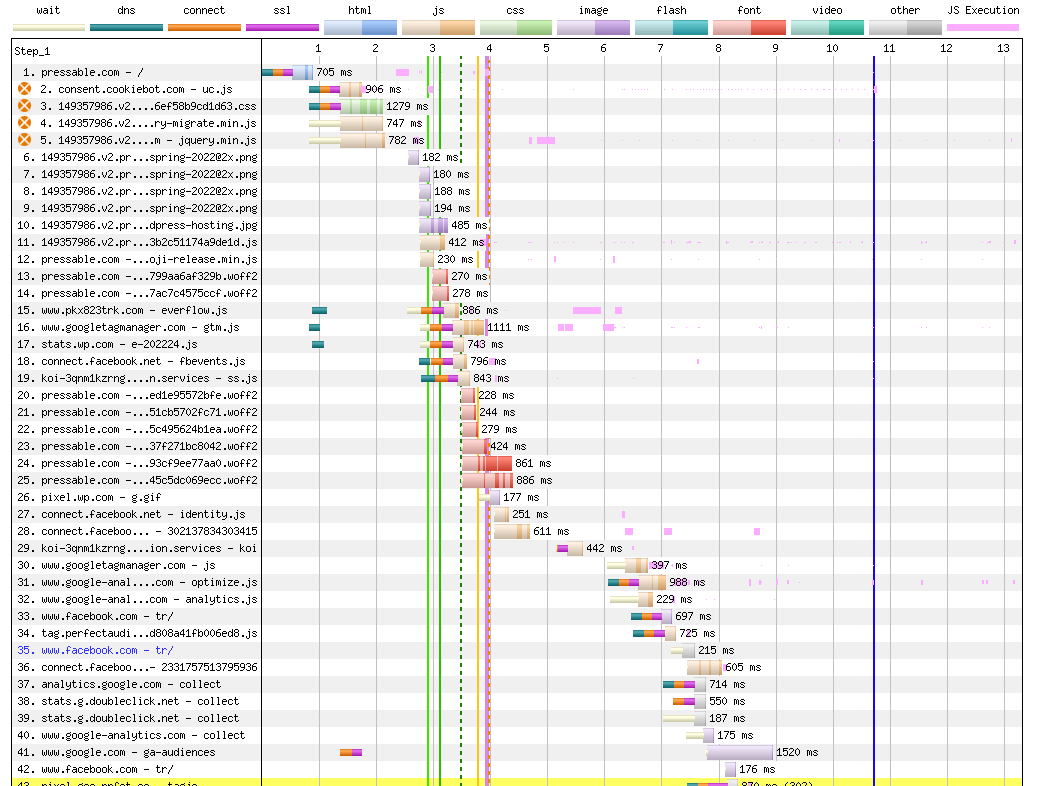Click the standalone dns bar on row 41
1061x786 pixels.
click(351, 752)
